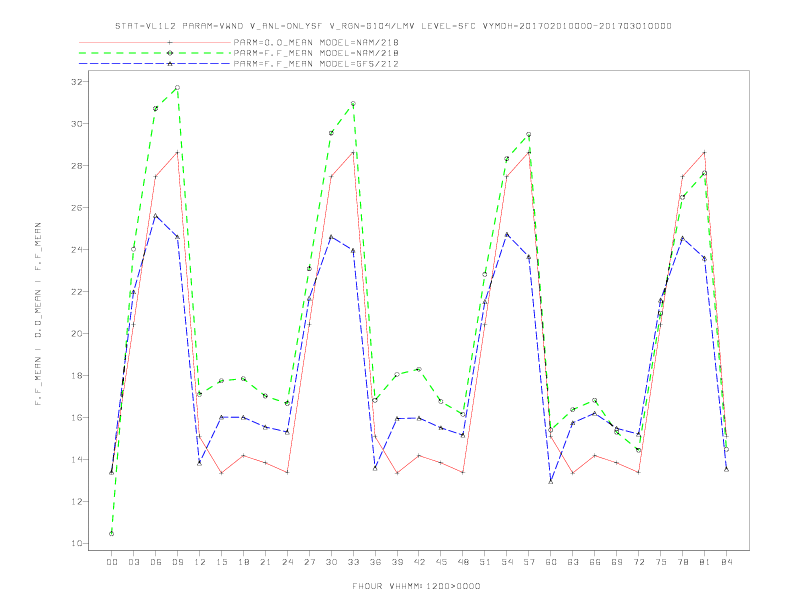Click the x-axis forecast hour label 48

tap(463, 562)
